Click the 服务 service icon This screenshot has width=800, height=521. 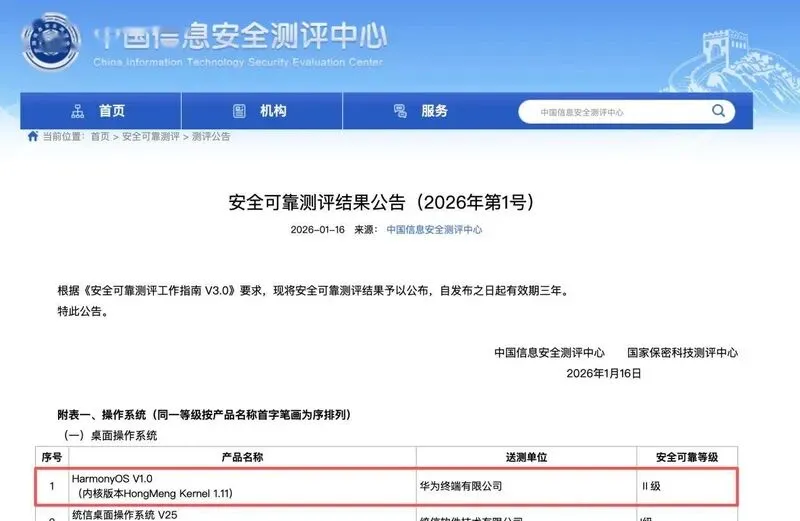pos(401,111)
